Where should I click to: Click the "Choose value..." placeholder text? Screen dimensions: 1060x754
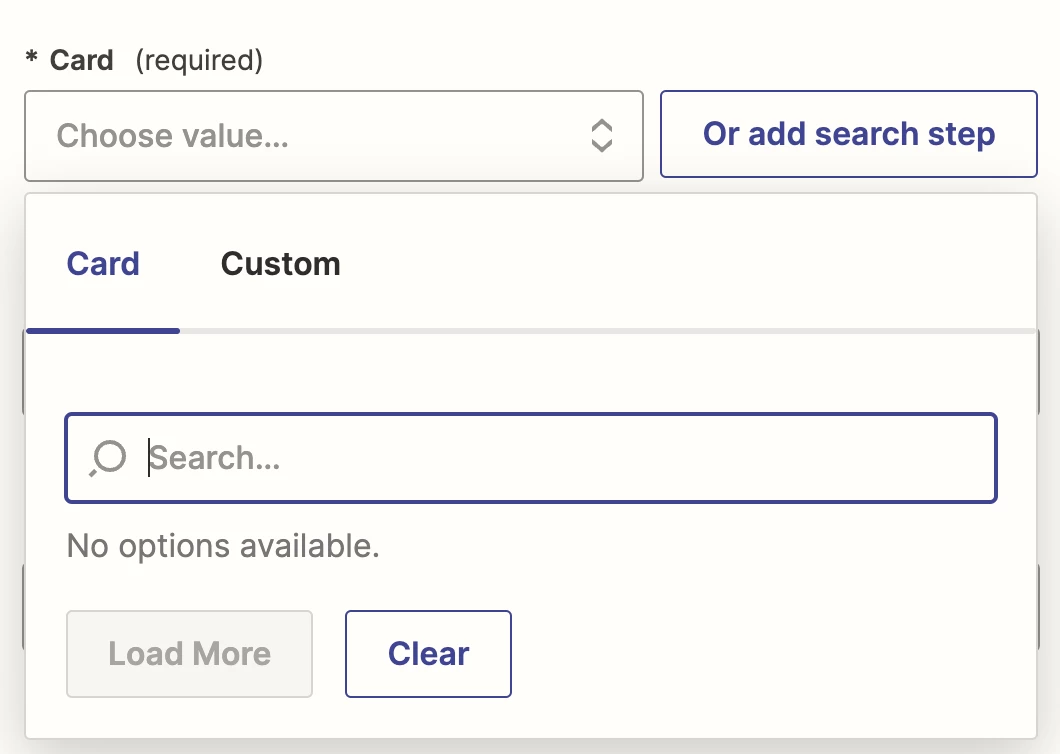(x=172, y=136)
